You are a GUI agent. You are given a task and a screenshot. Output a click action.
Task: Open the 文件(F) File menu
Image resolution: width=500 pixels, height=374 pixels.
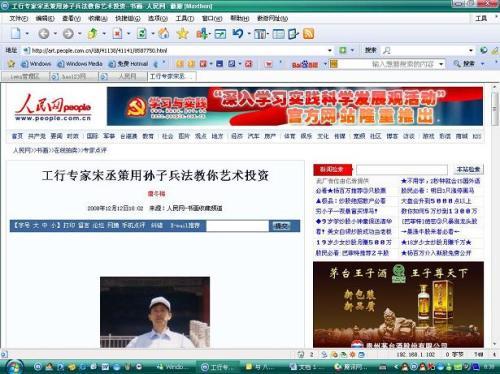point(19,18)
